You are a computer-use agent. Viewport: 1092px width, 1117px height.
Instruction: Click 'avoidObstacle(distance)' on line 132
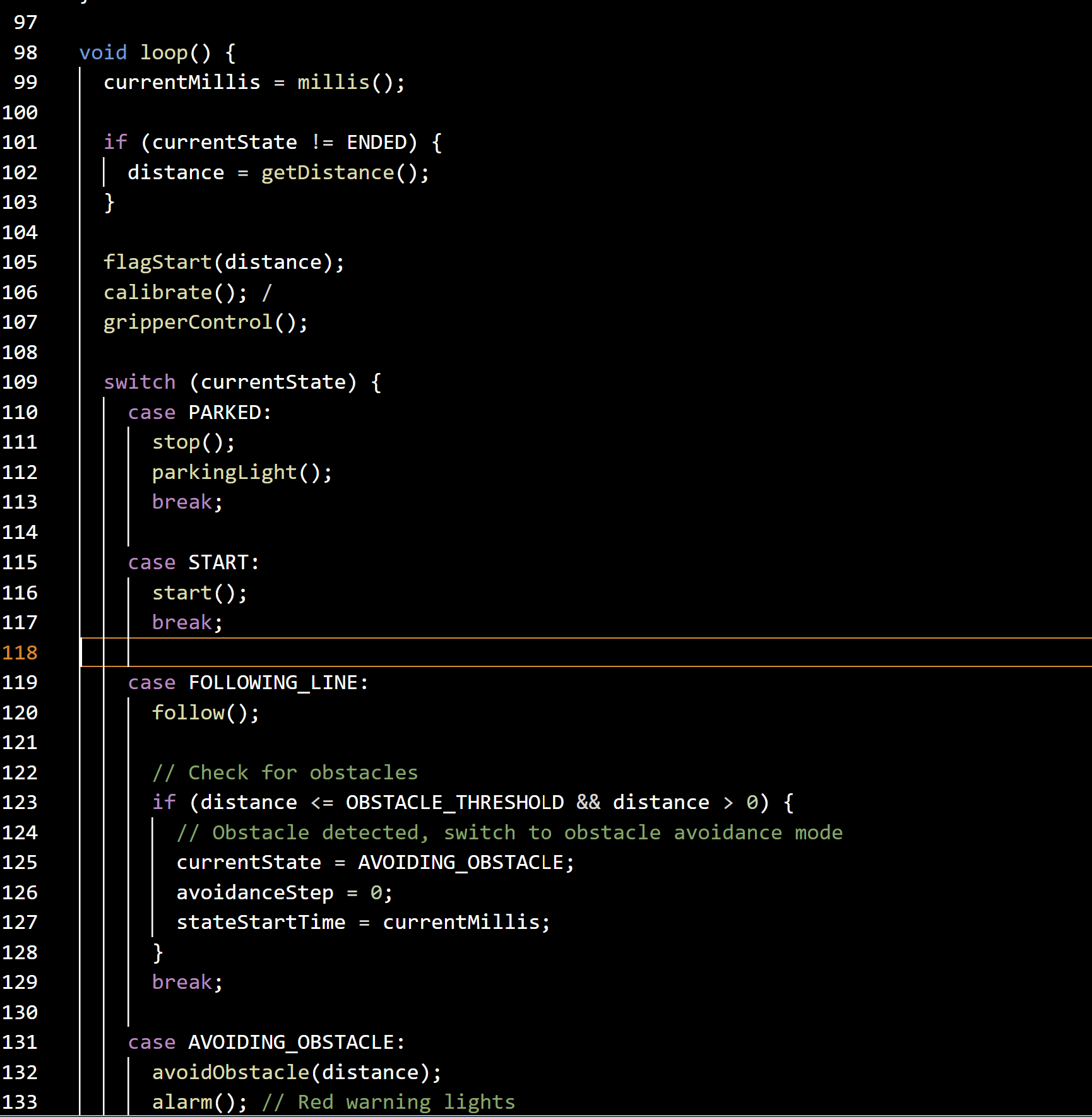pos(291,1072)
